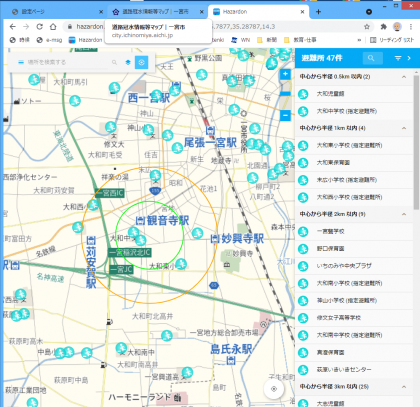Select いちのみや中央プラザ in the list
This screenshot has width=420, height=407.
click(354, 266)
